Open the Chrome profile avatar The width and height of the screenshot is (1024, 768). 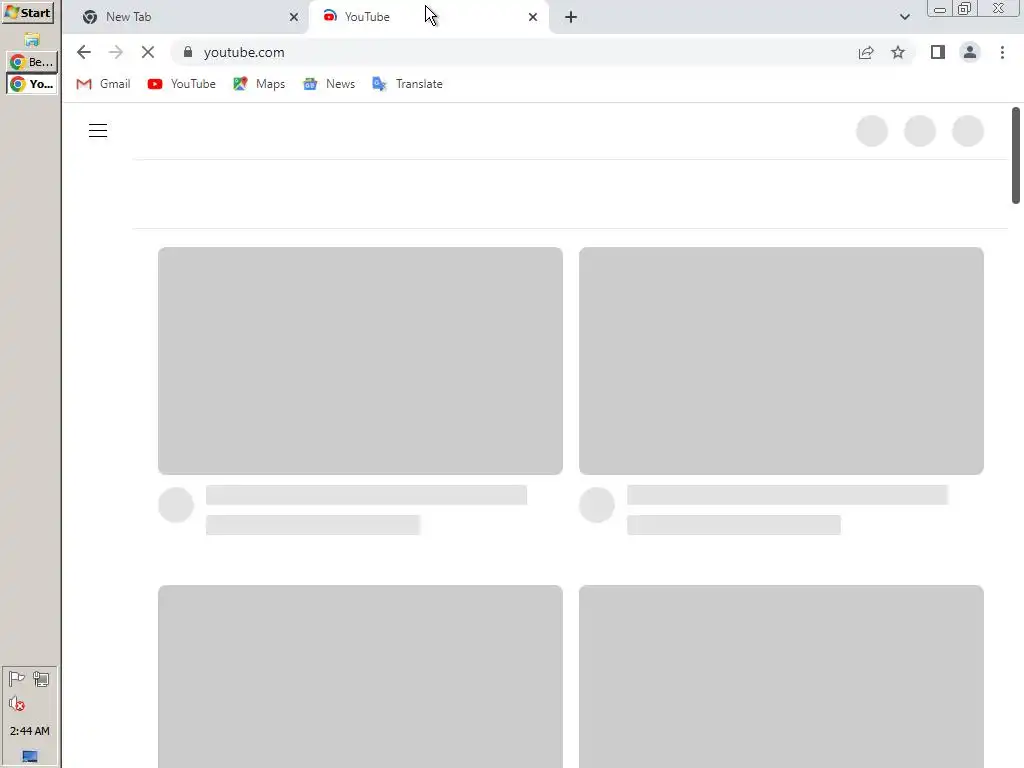970,52
